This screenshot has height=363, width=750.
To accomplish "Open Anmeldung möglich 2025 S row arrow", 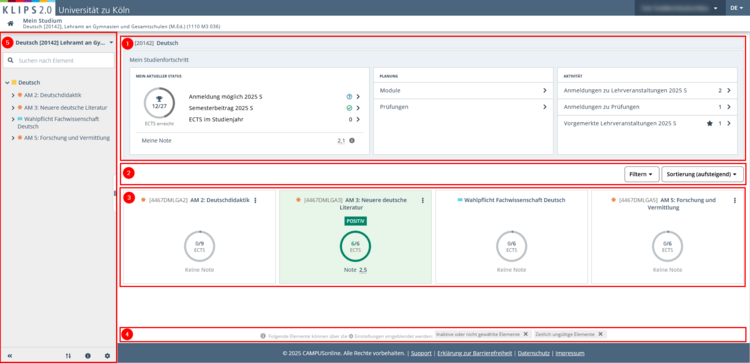I will (x=358, y=97).
